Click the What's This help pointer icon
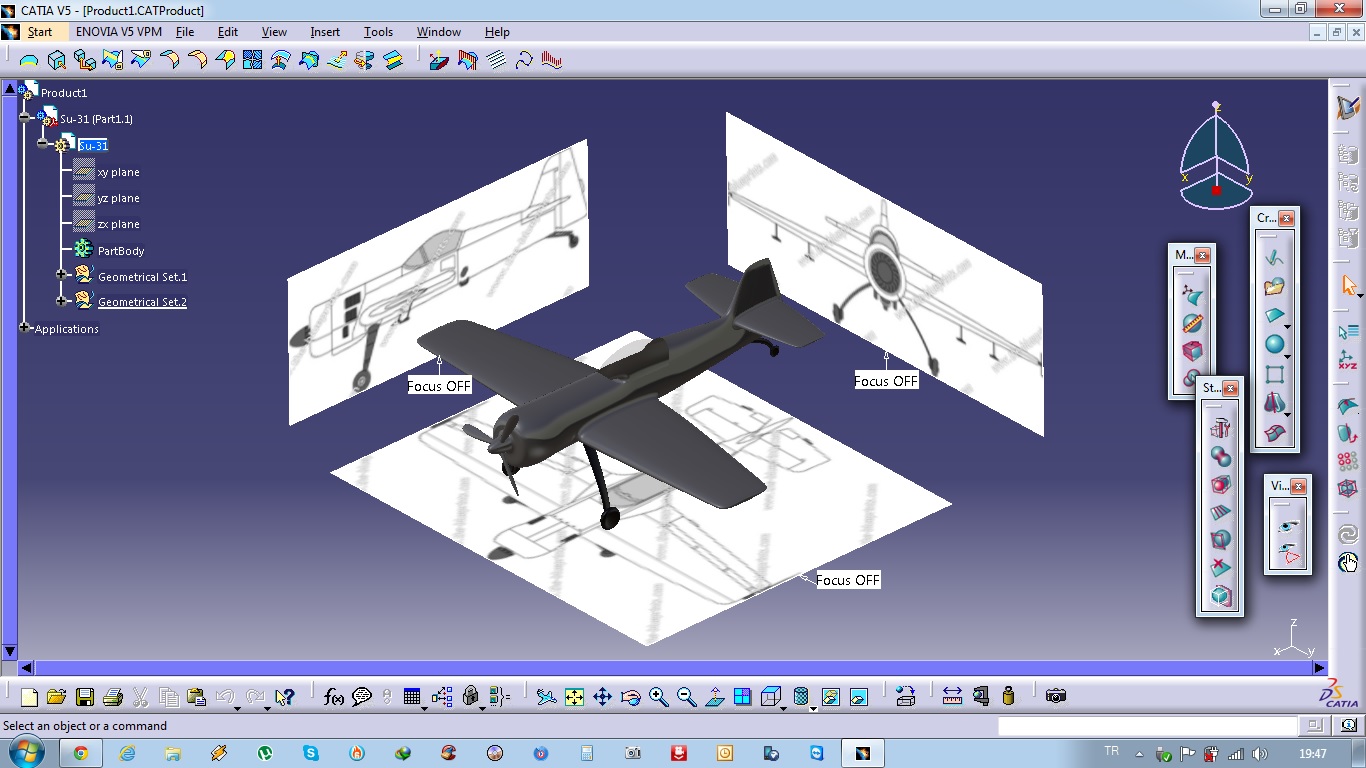Viewport: 1366px width, 768px height. [x=284, y=697]
